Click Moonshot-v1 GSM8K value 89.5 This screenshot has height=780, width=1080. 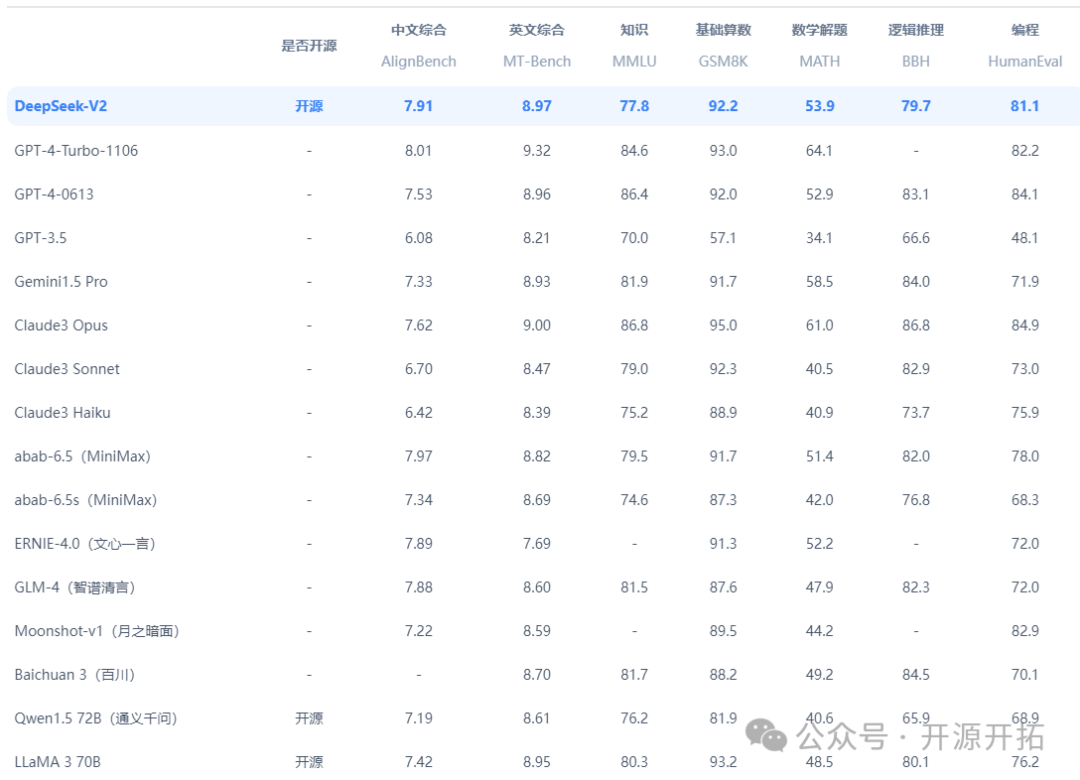point(723,631)
